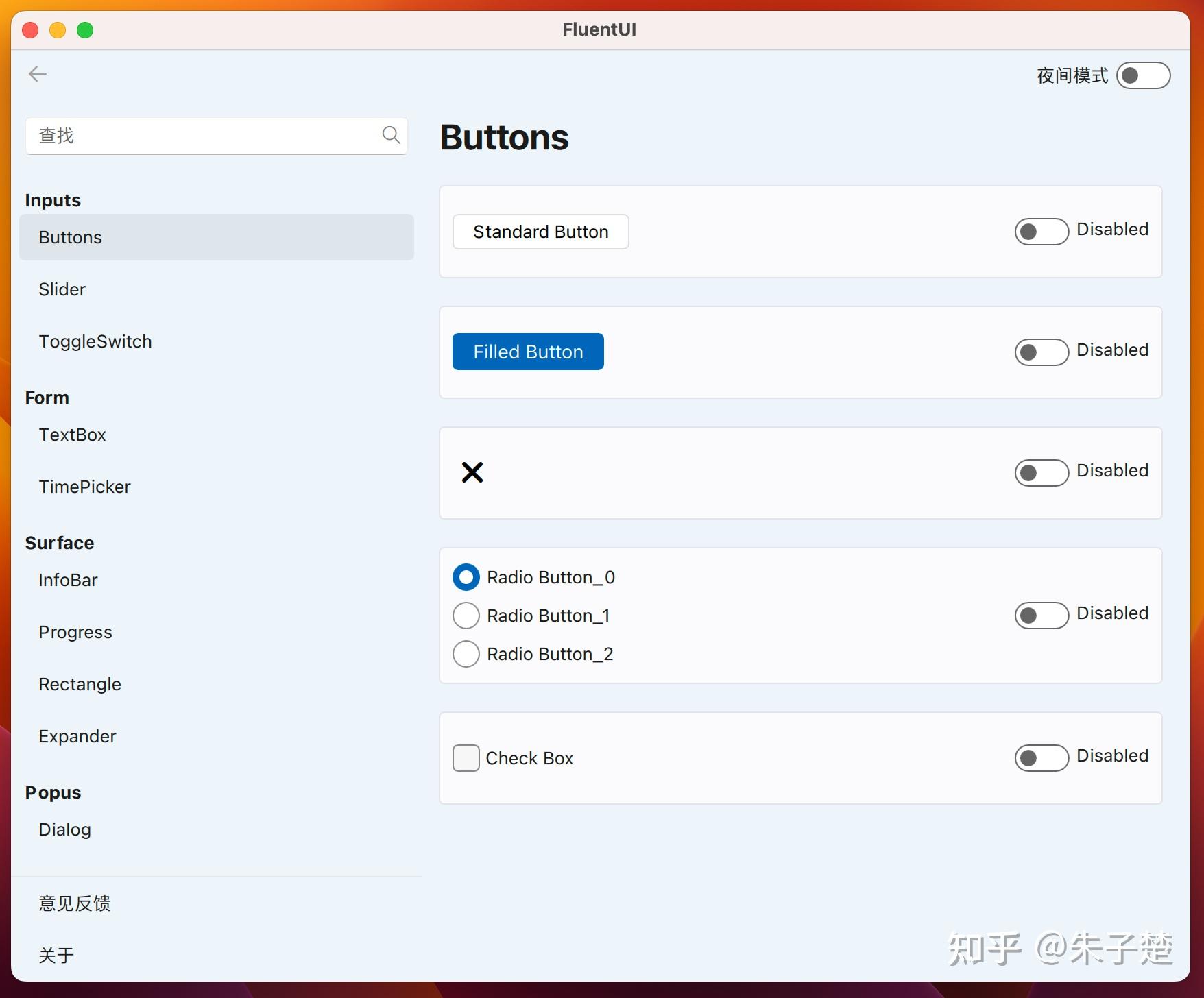This screenshot has height=998, width=1204.
Task: Click the Standard Button
Action: click(x=540, y=232)
